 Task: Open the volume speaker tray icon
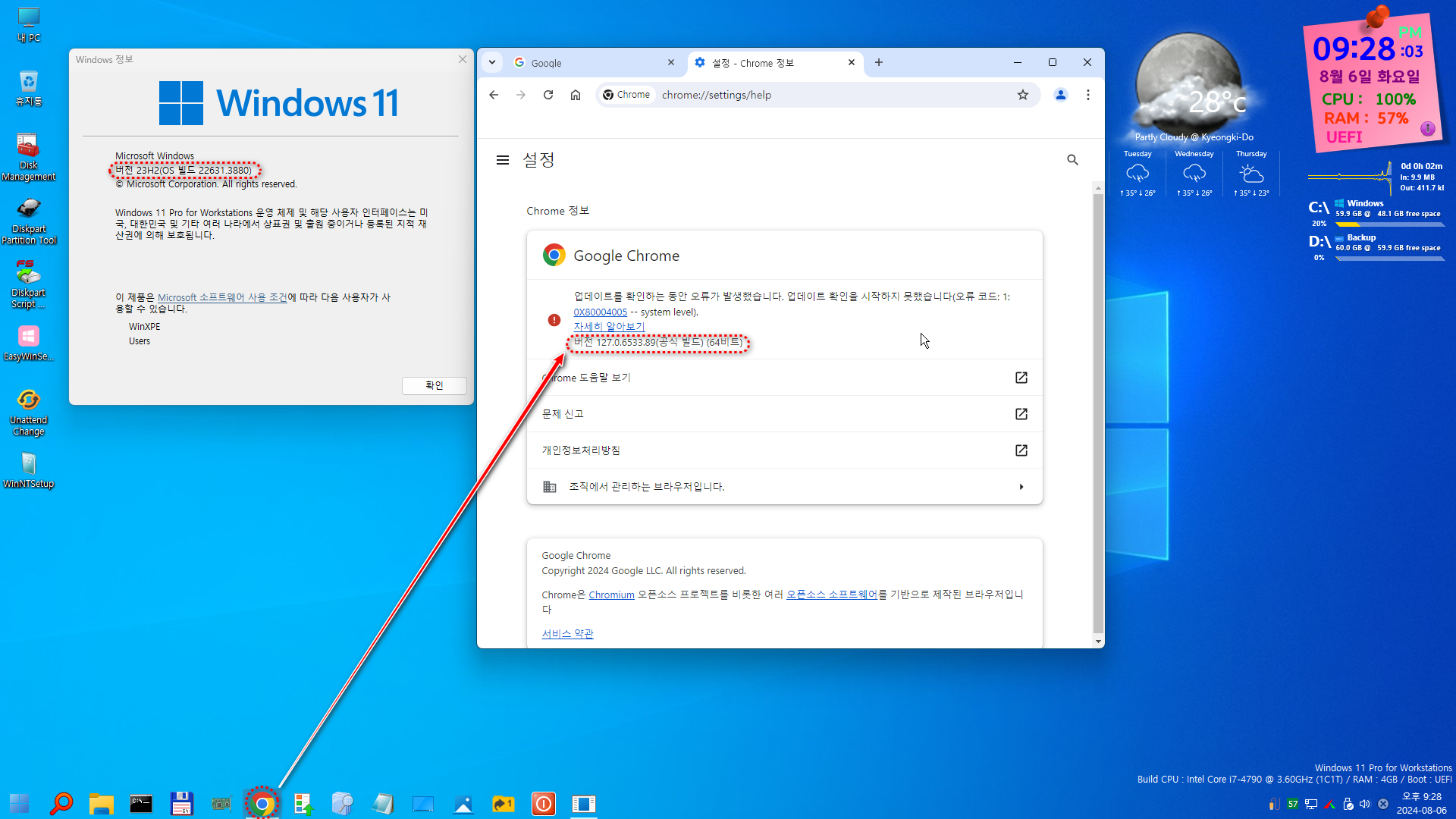click(x=1365, y=804)
